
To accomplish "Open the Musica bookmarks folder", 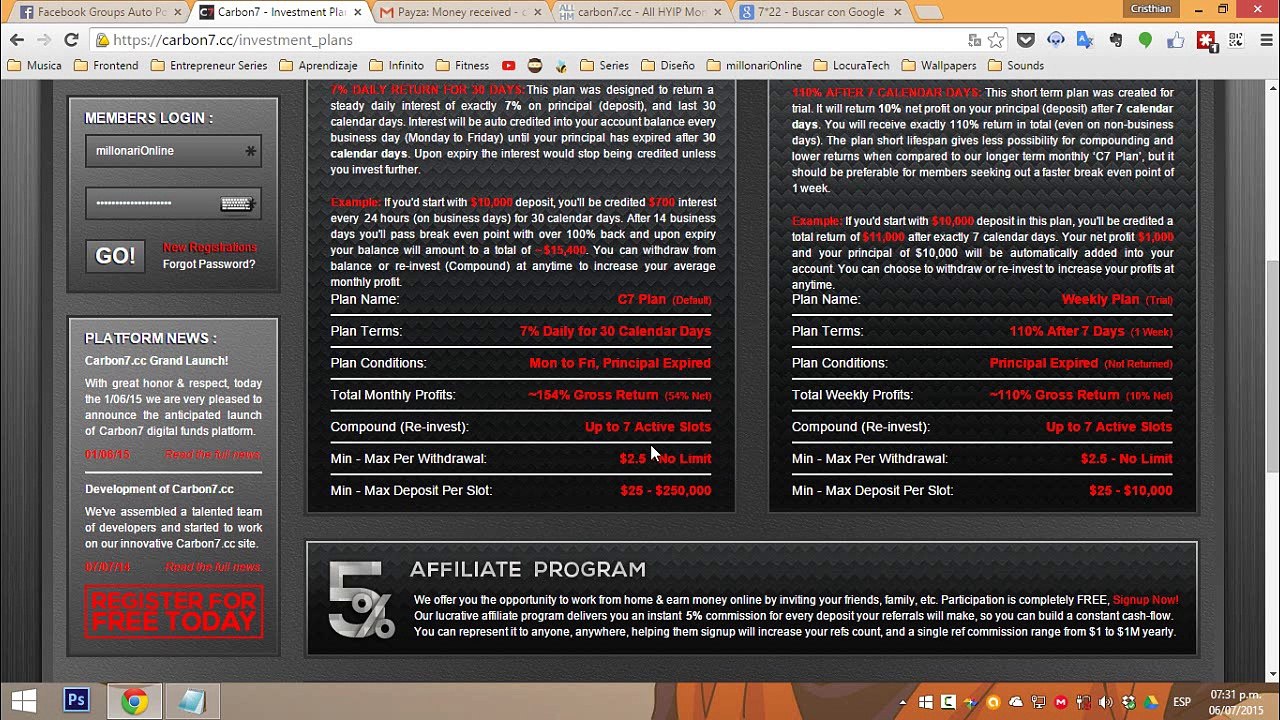I will (35, 66).
